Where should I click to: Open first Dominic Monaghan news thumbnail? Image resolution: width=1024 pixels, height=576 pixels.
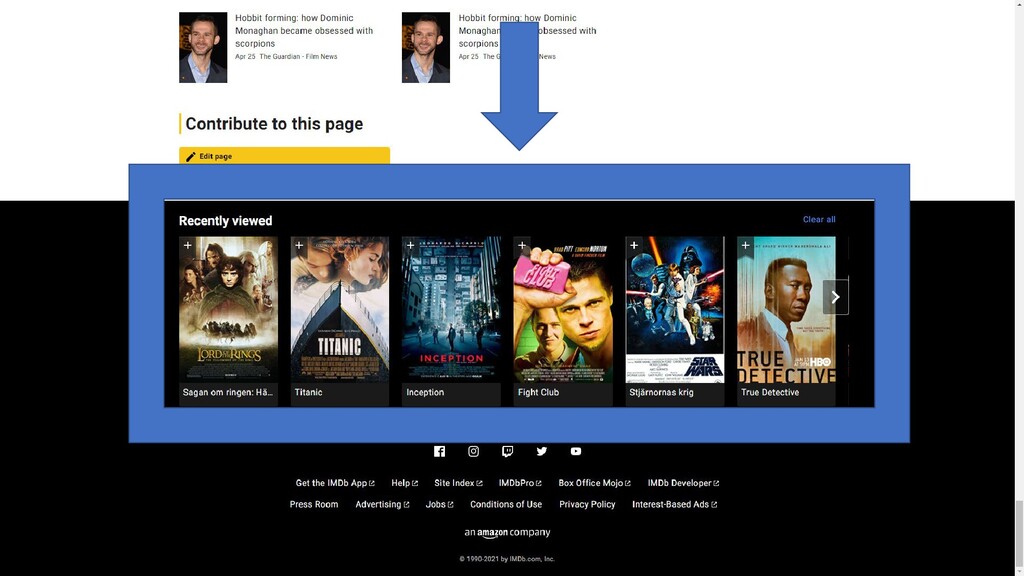coord(203,48)
